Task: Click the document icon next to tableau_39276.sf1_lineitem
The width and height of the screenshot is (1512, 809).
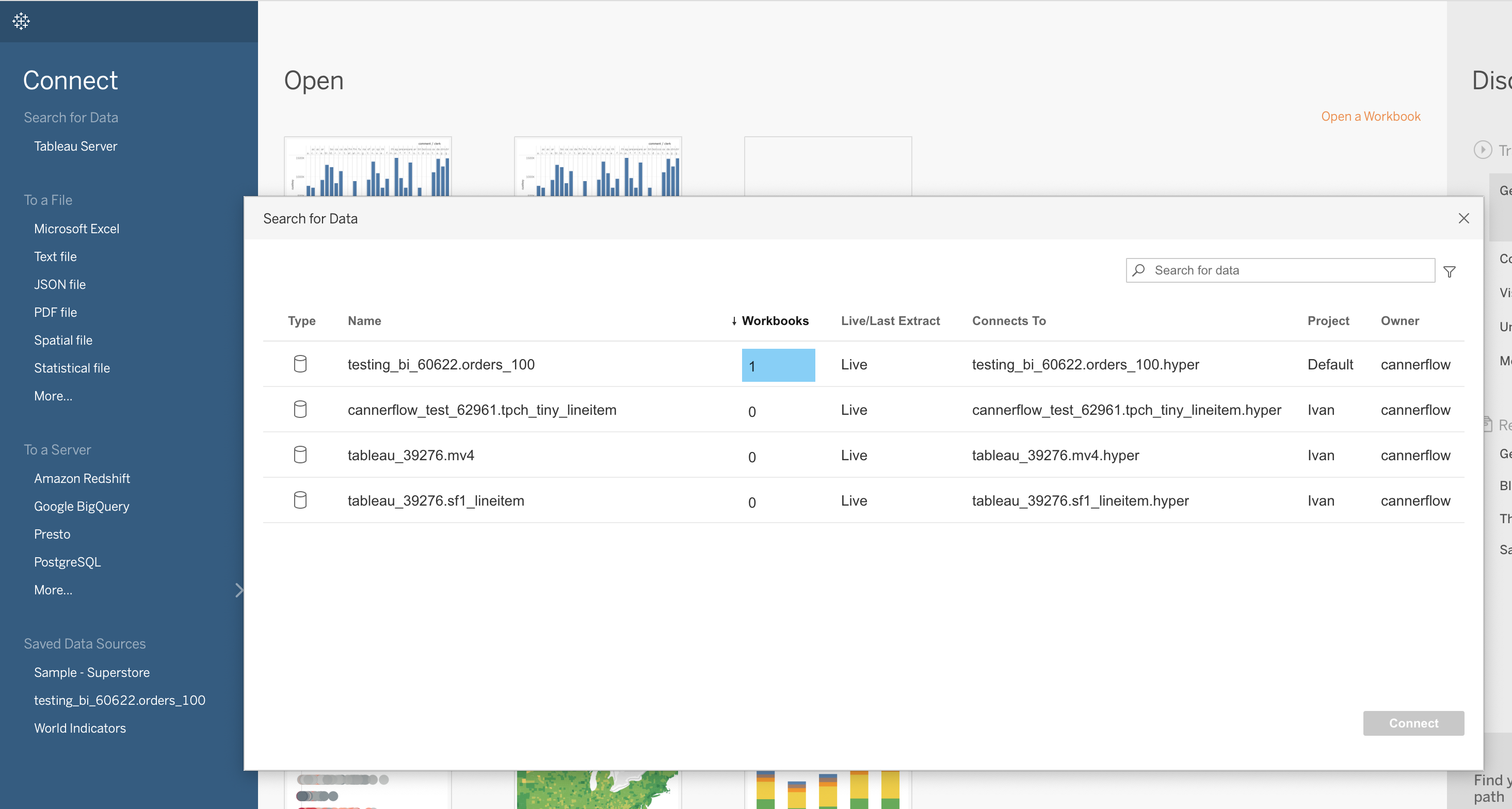Action: tap(300, 500)
